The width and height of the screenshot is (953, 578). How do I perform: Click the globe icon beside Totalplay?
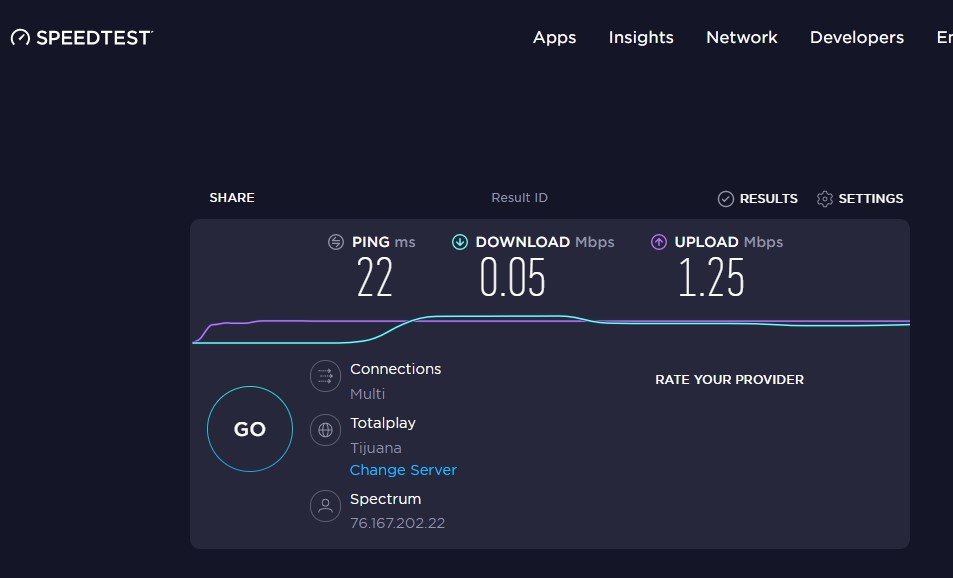tap(325, 431)
